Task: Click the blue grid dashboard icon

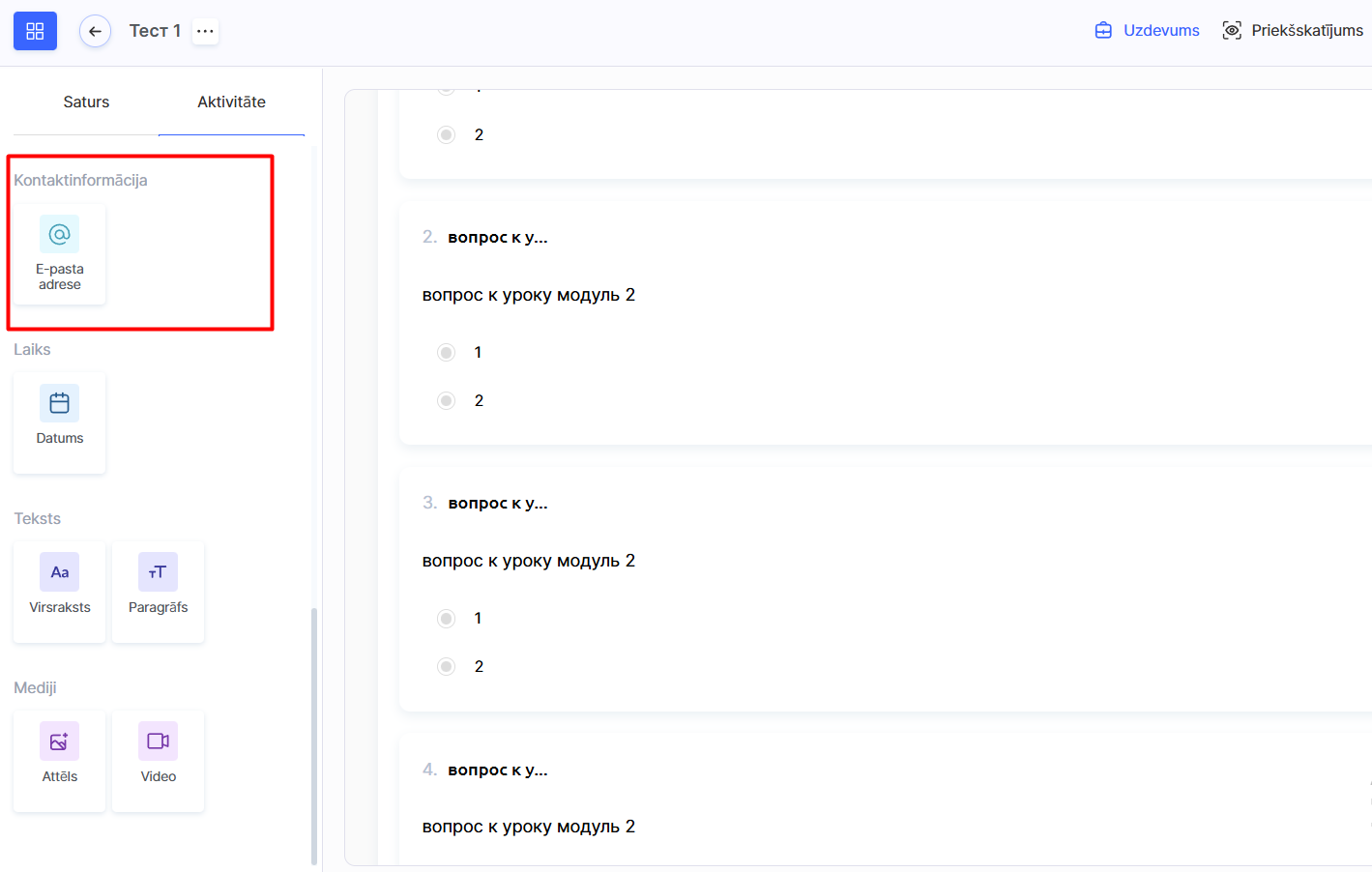Action: 35,31
